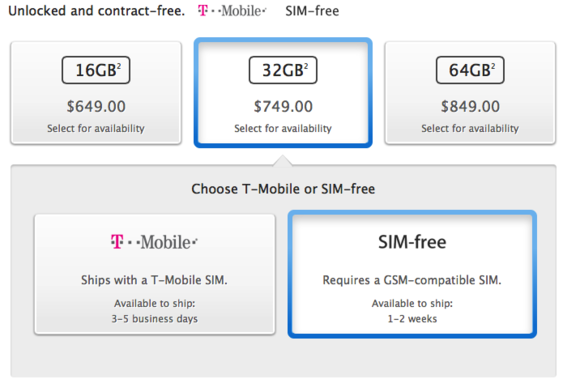Click the 32GB capacity badge

283,70
